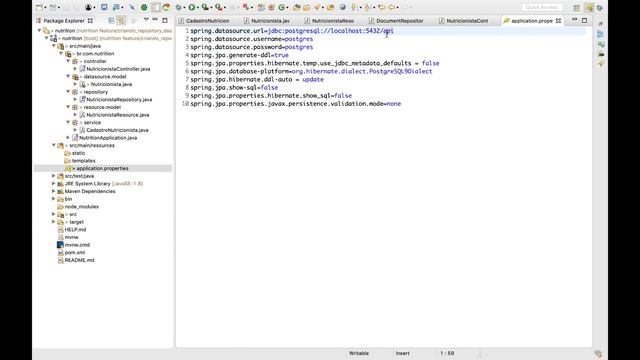Minimize the editor area
640x360 pixels.
[x=574, y=20]
